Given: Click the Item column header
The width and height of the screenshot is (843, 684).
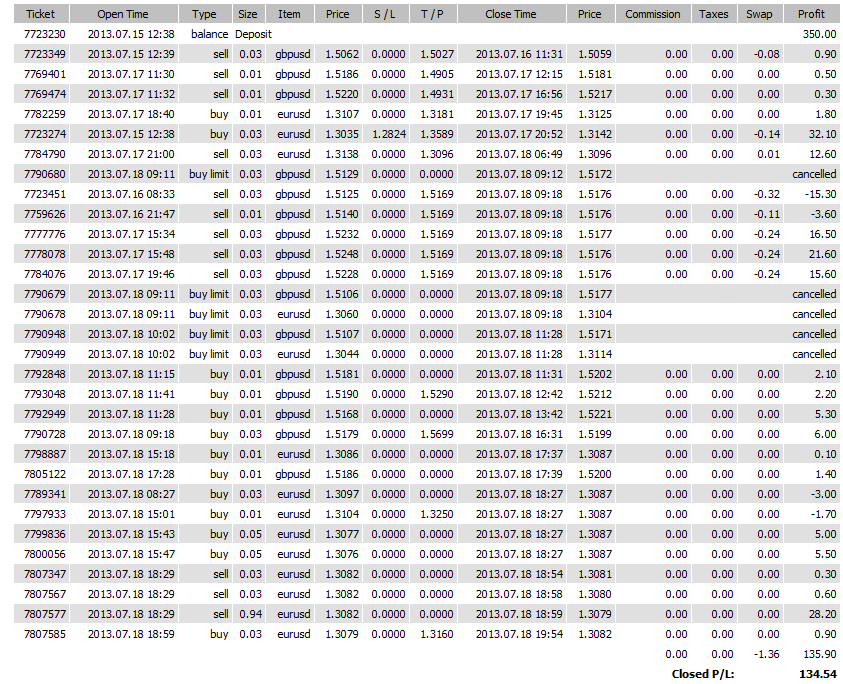Looking at the screenshot, I should click(289, 14).
